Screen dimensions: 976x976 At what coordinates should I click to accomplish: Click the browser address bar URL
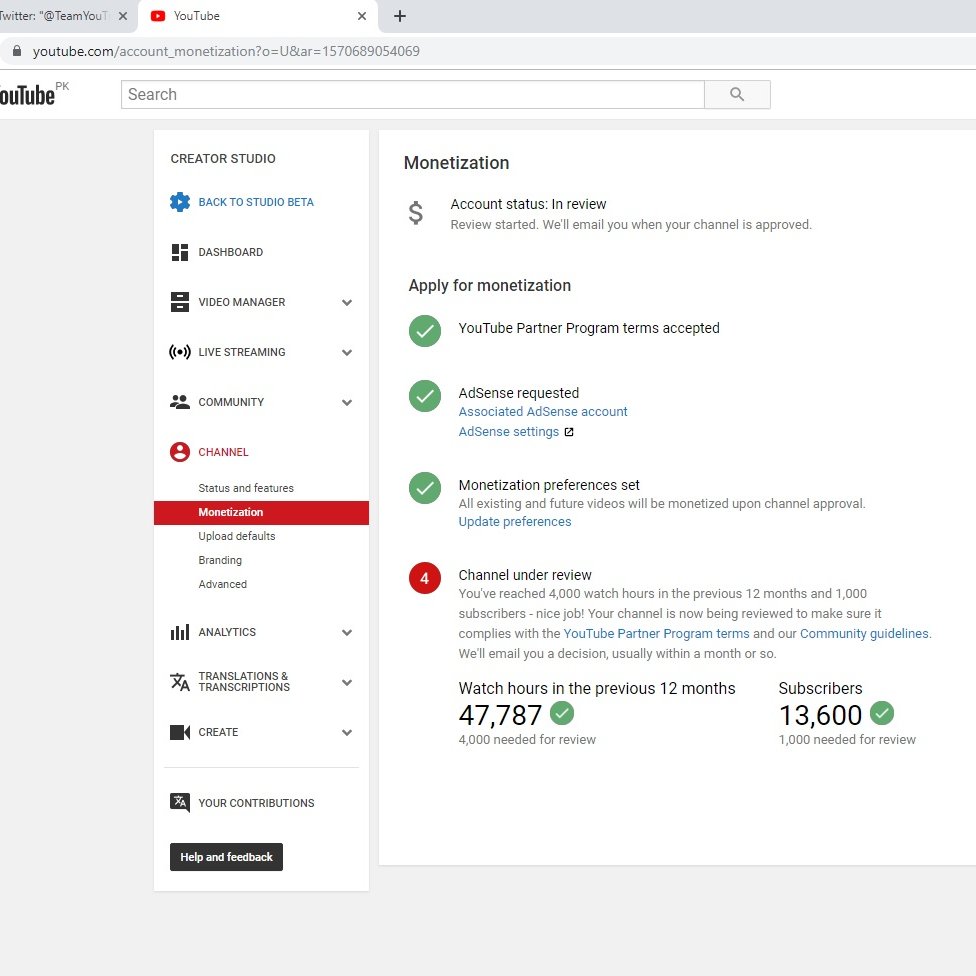226,51
